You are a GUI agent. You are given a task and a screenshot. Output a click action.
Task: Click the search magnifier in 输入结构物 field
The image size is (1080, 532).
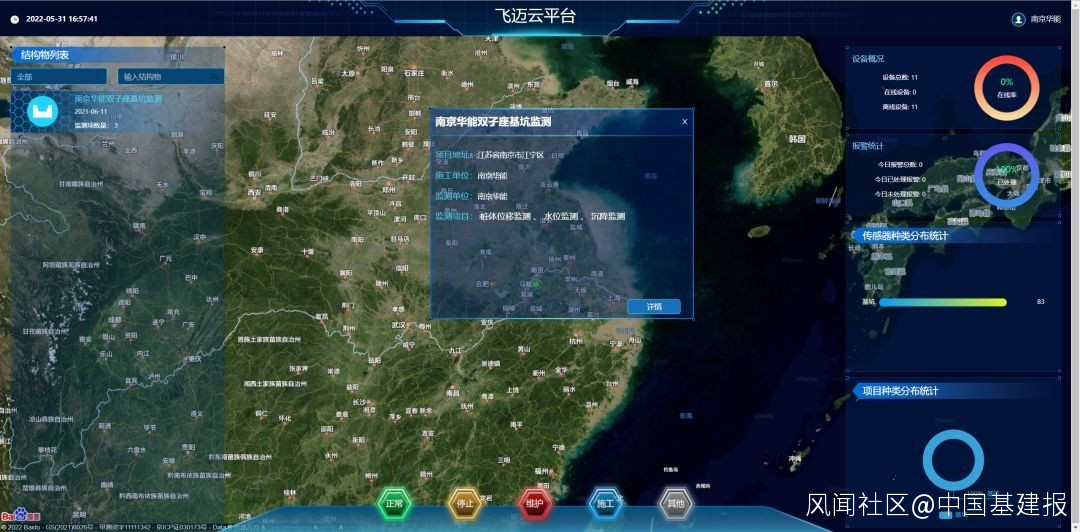click(215, 76)
